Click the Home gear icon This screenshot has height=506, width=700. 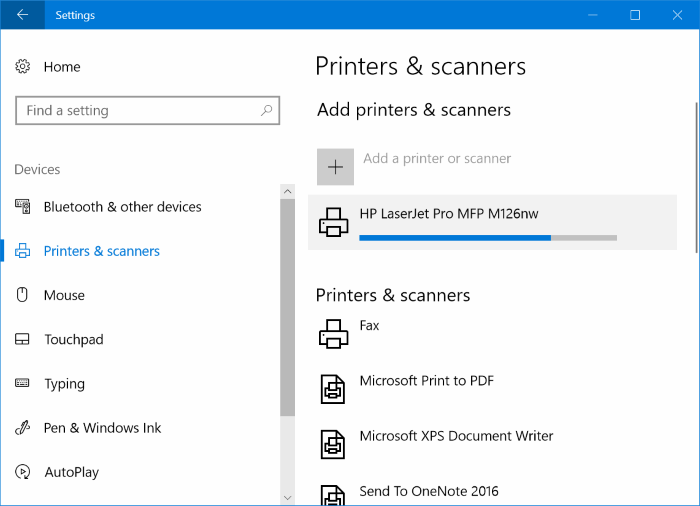point(23,67)
